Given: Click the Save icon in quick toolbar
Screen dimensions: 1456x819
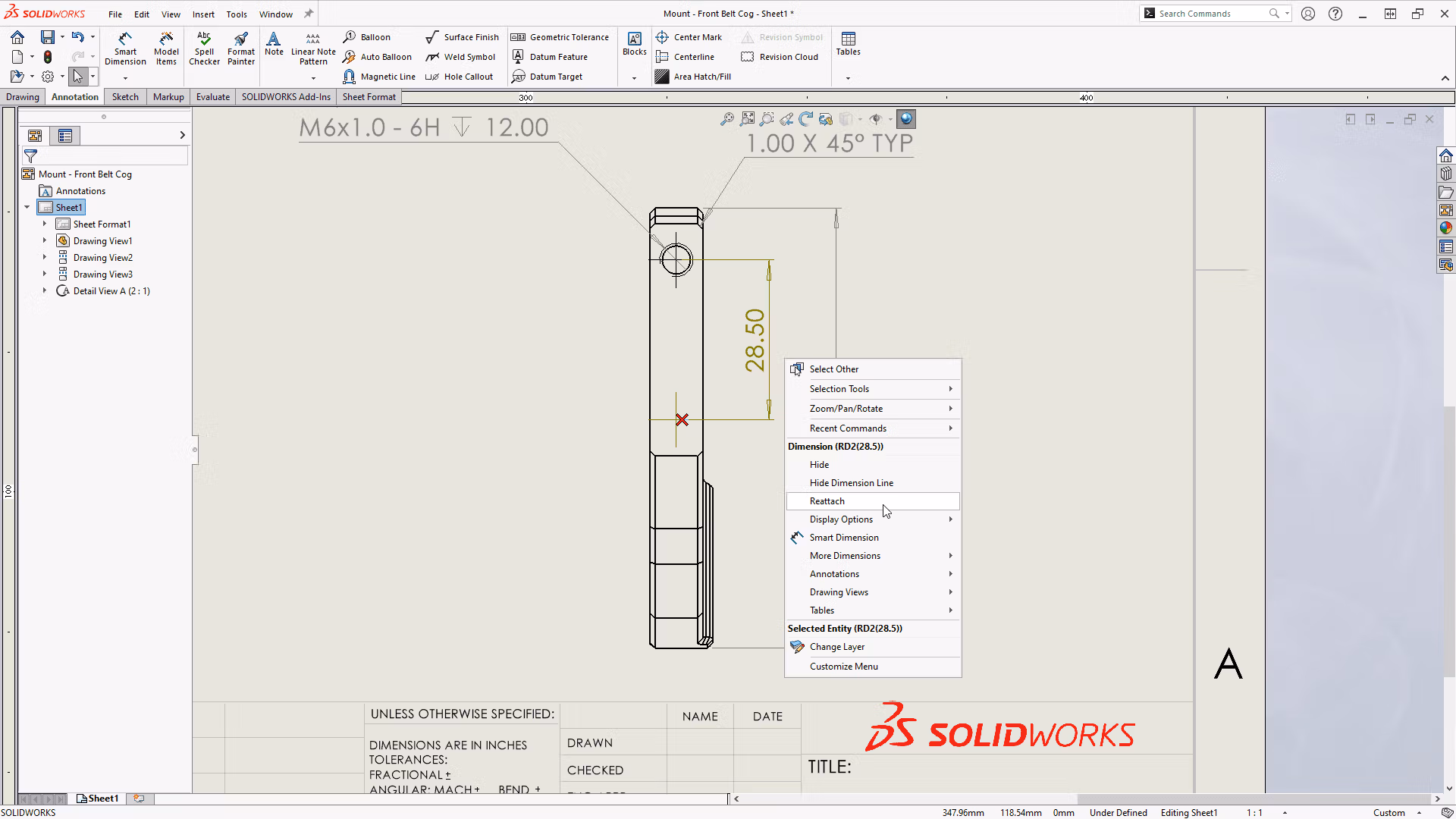Looking at the screenshot, I should (48, 36).
